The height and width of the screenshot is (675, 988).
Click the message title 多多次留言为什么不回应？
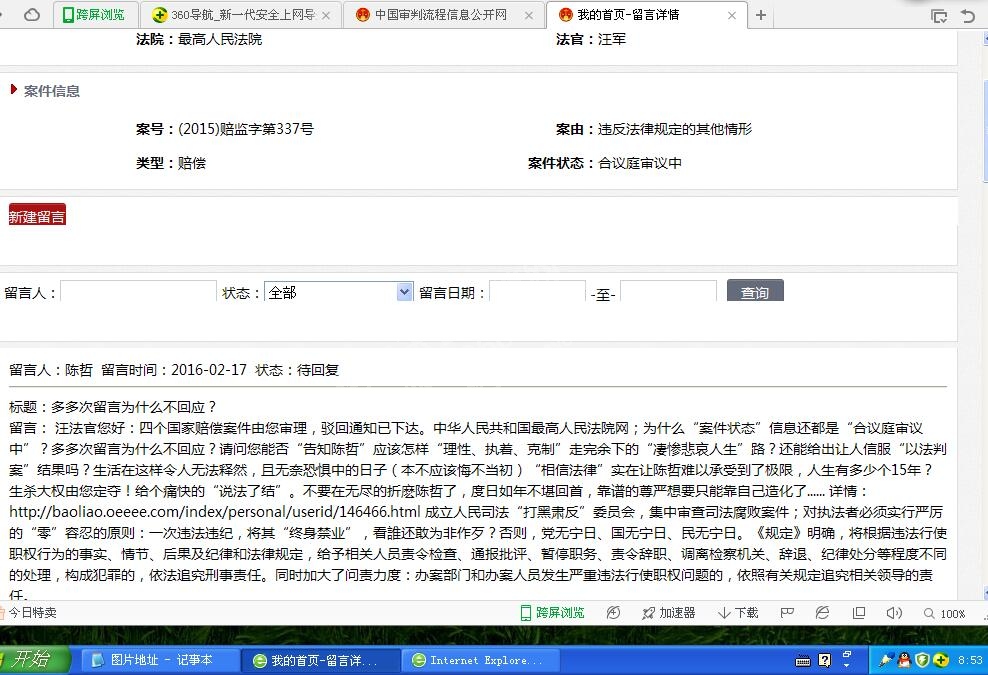134,407
